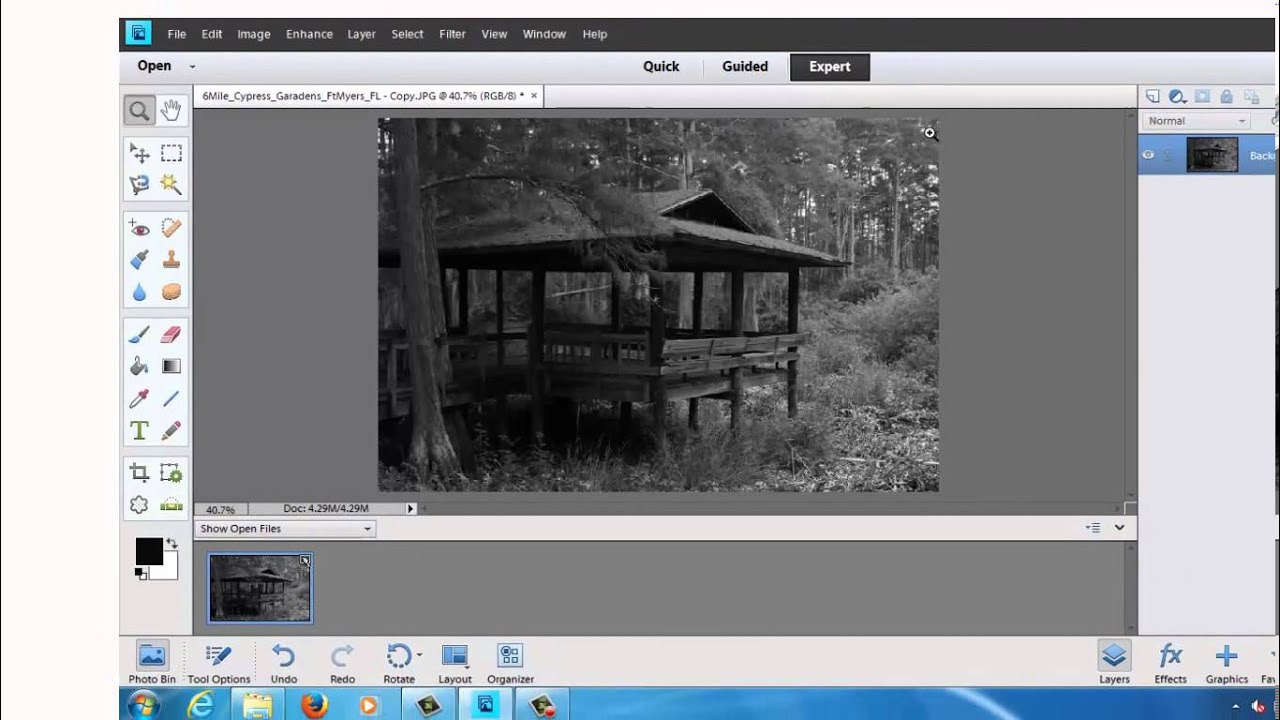Toggle the Layers panel button

point(1114,663)
